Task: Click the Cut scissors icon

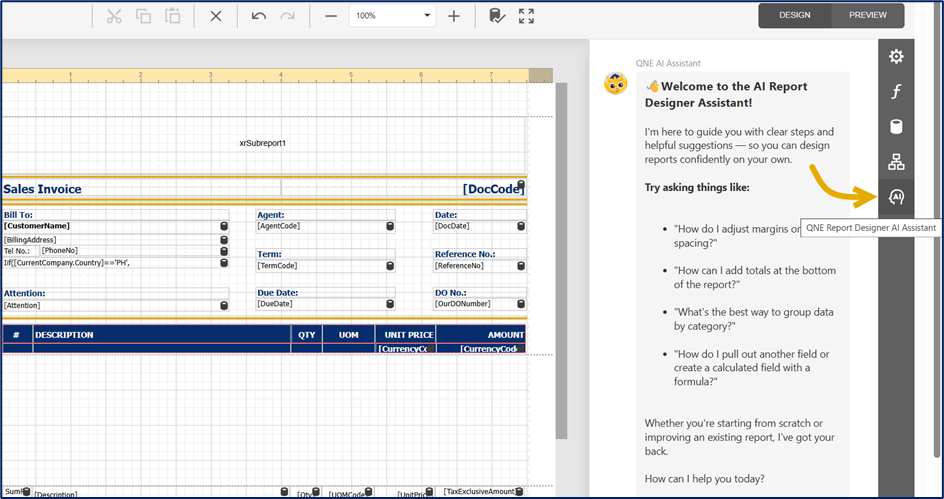Action: click(113, 16)
